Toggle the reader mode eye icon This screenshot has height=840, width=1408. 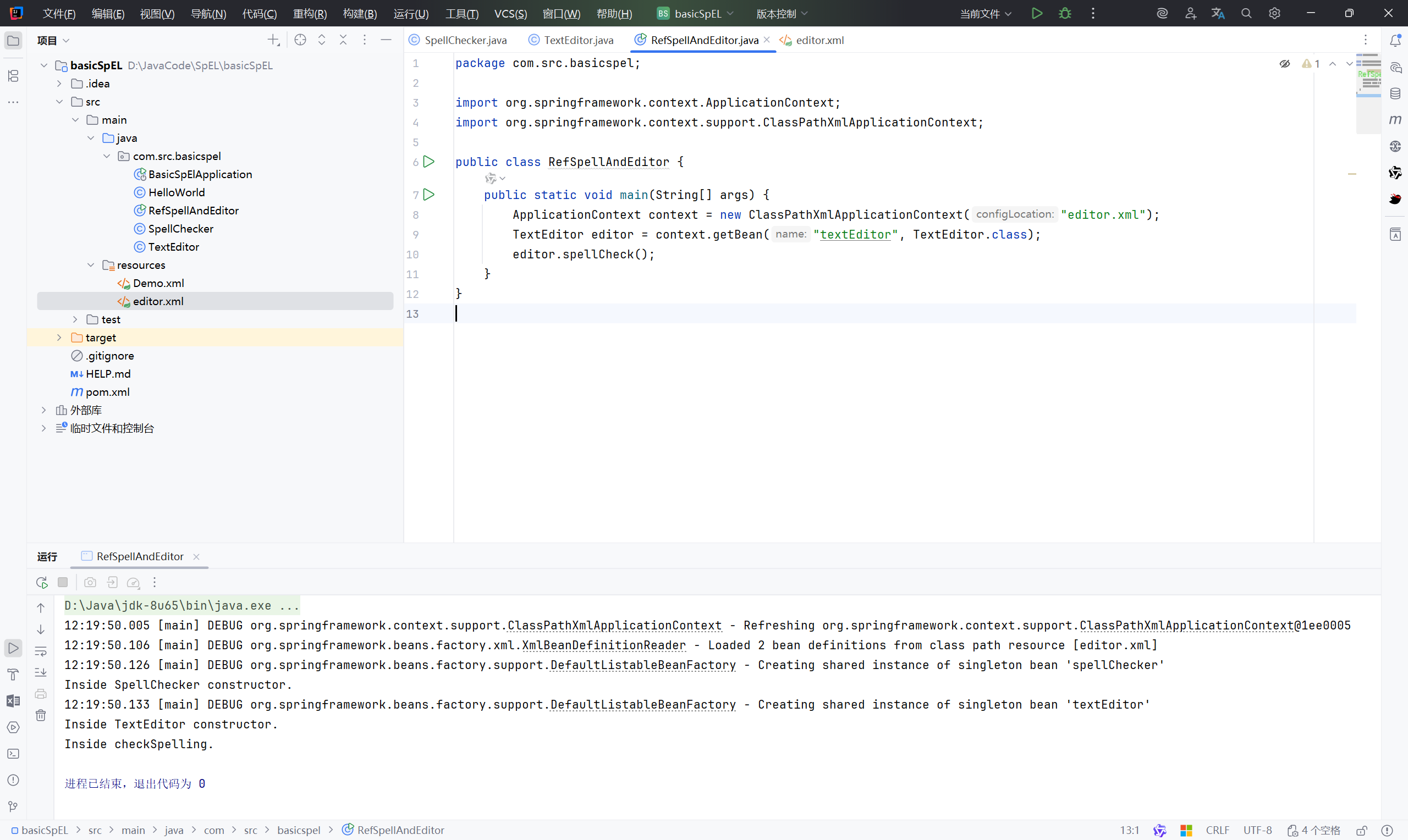[1285, 63]
